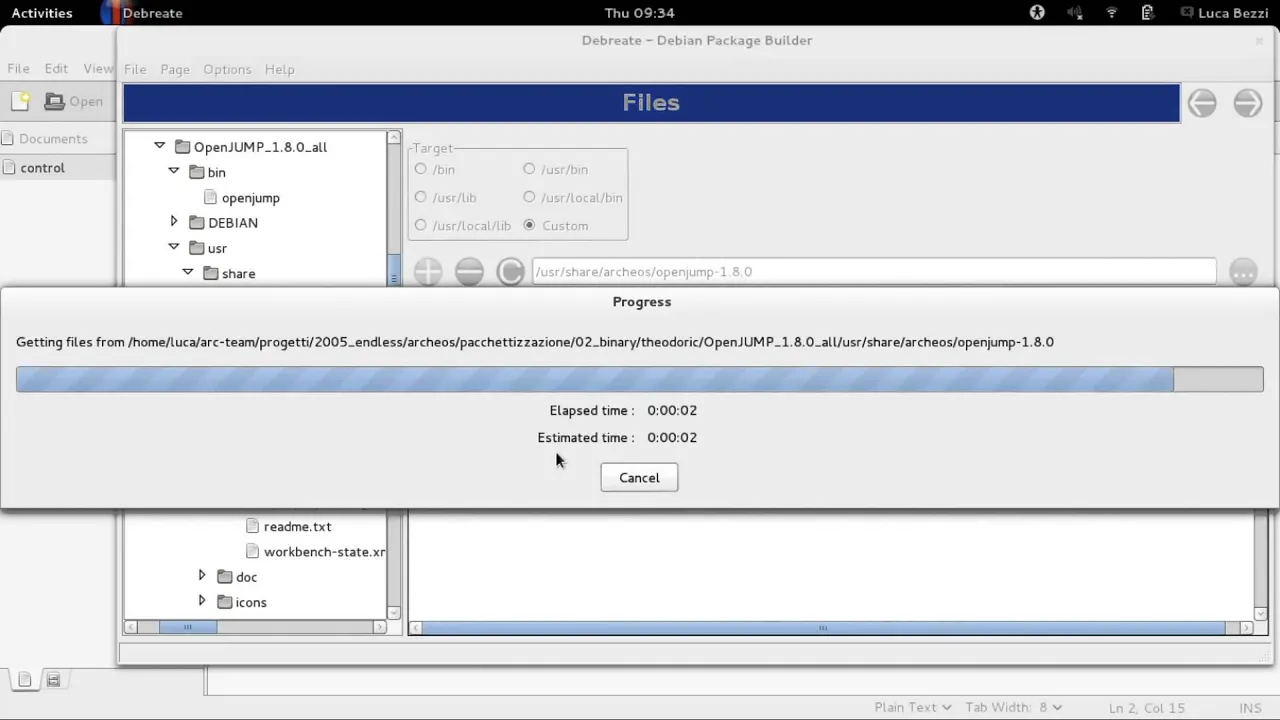This screenshot has height=720, width=1280.
Task: Select control document in side panel
Action: (42, 168)
